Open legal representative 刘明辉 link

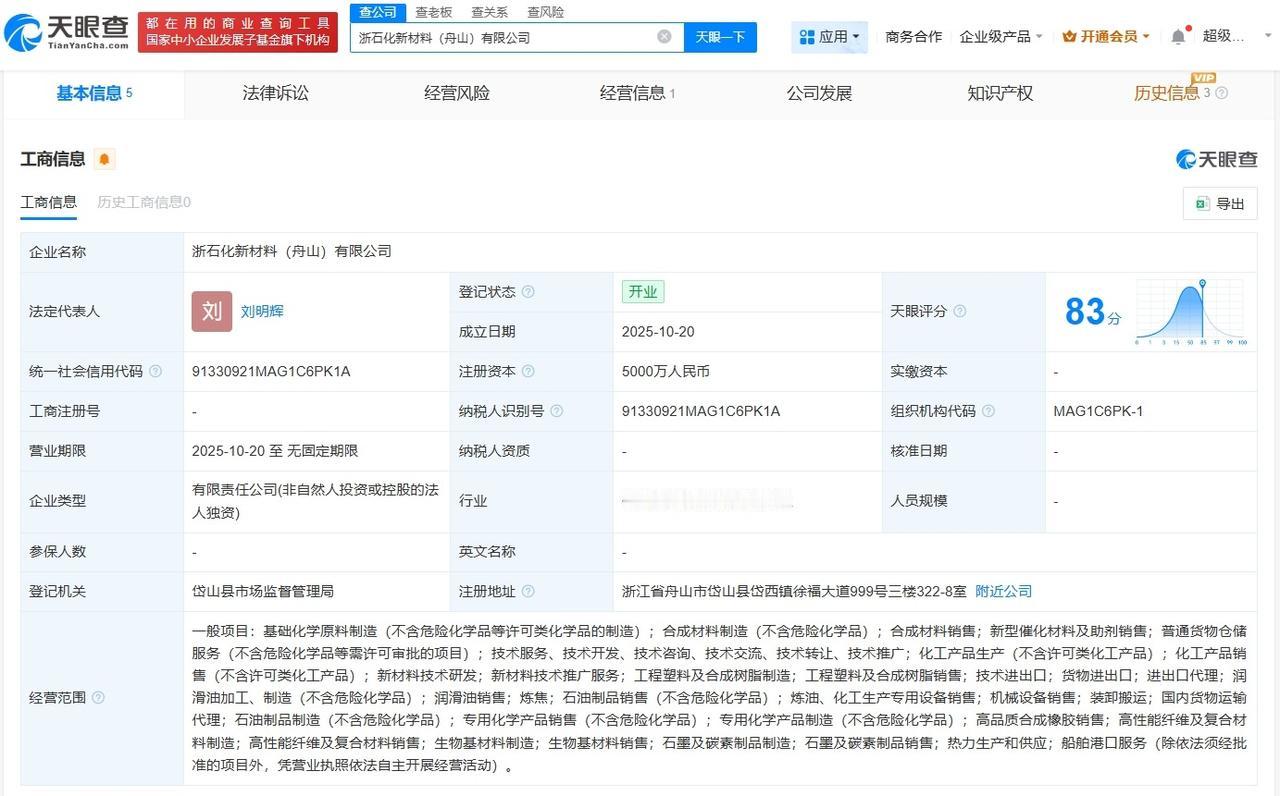click(x=262, y=311)
